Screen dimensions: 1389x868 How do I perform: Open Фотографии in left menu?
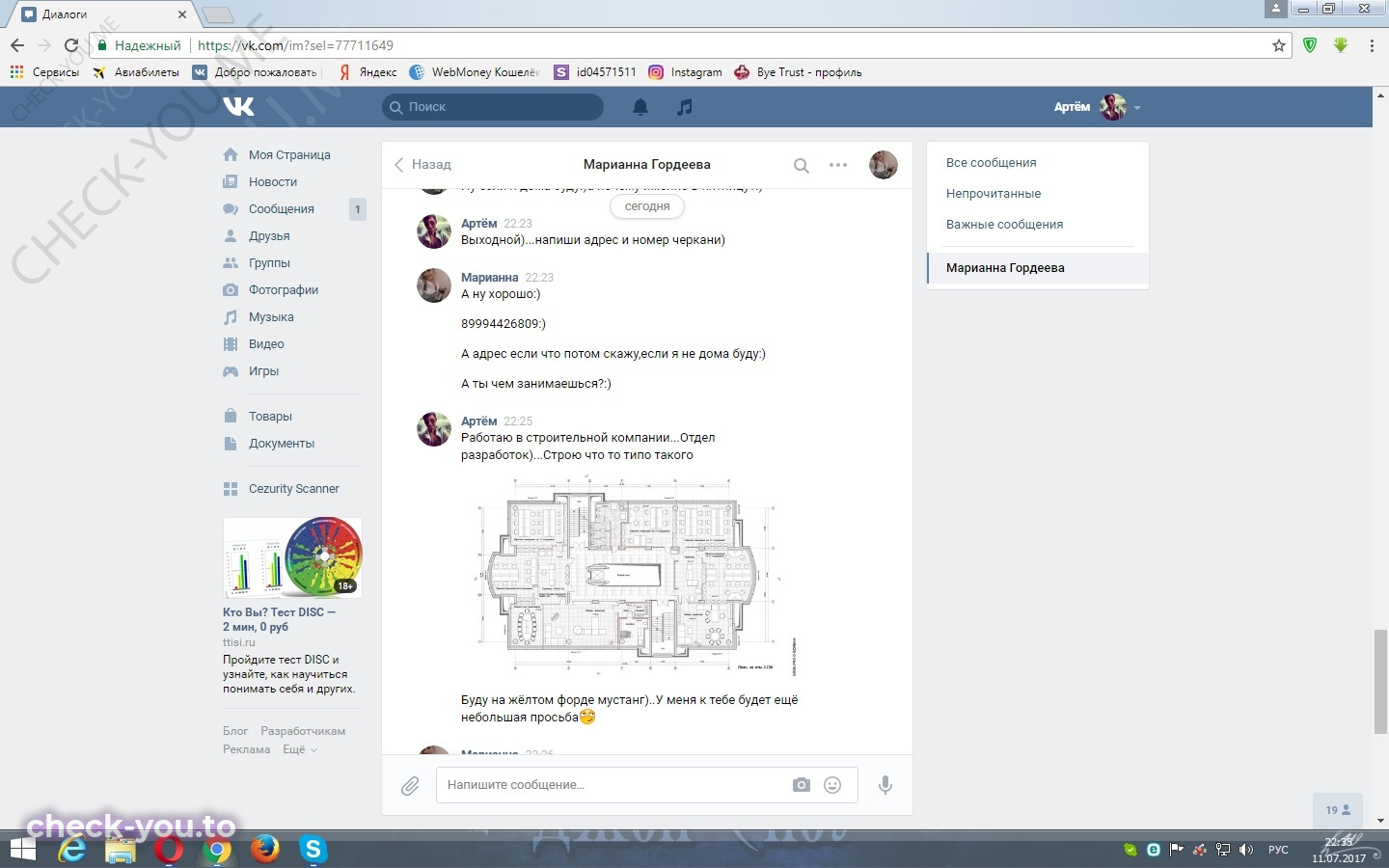(x=284, y=289)
